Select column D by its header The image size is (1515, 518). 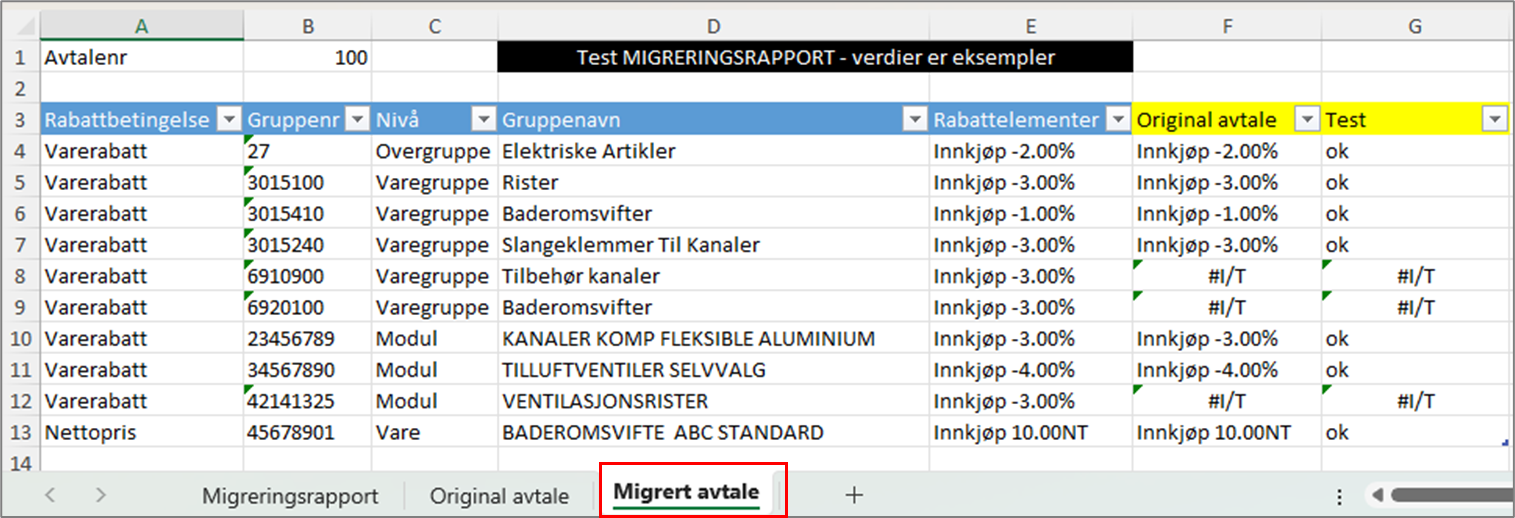pyautogui.click(x=713, y=27)
